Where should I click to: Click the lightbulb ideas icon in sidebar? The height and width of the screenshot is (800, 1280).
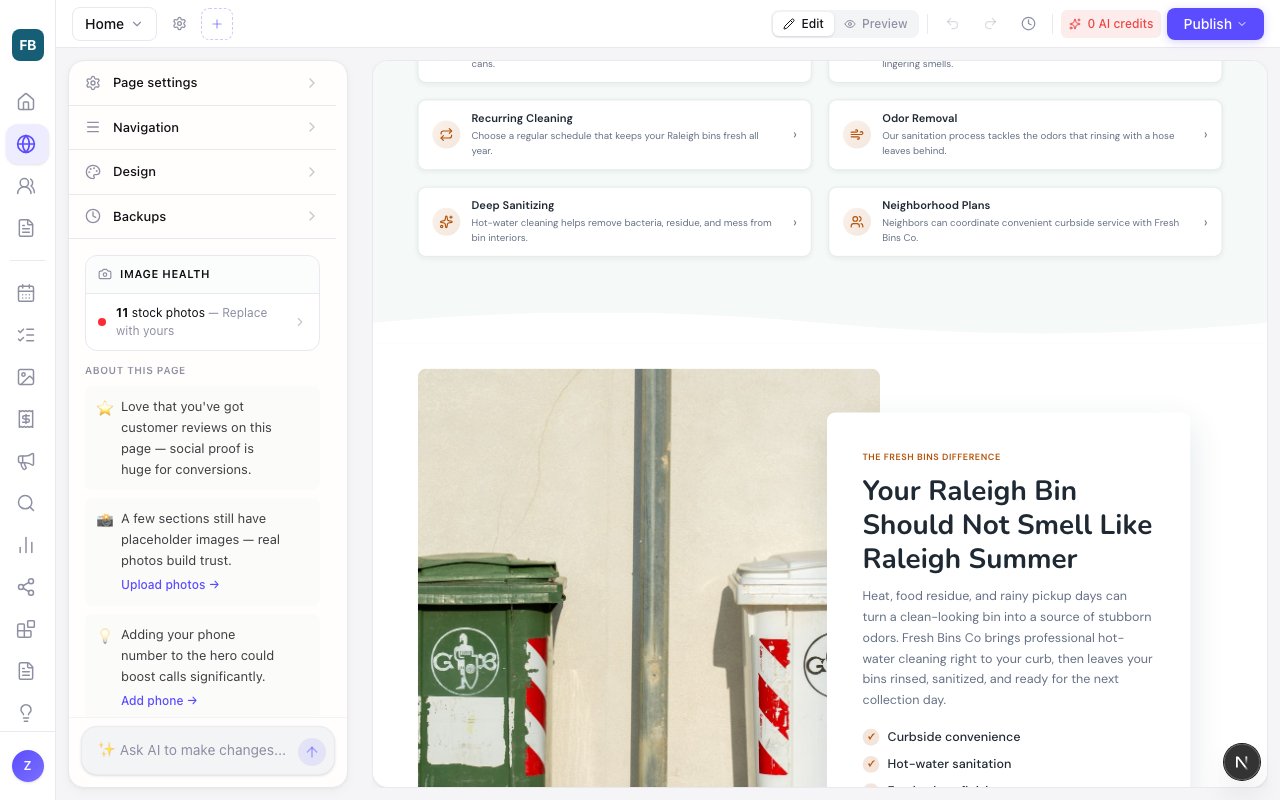(27, 713)
